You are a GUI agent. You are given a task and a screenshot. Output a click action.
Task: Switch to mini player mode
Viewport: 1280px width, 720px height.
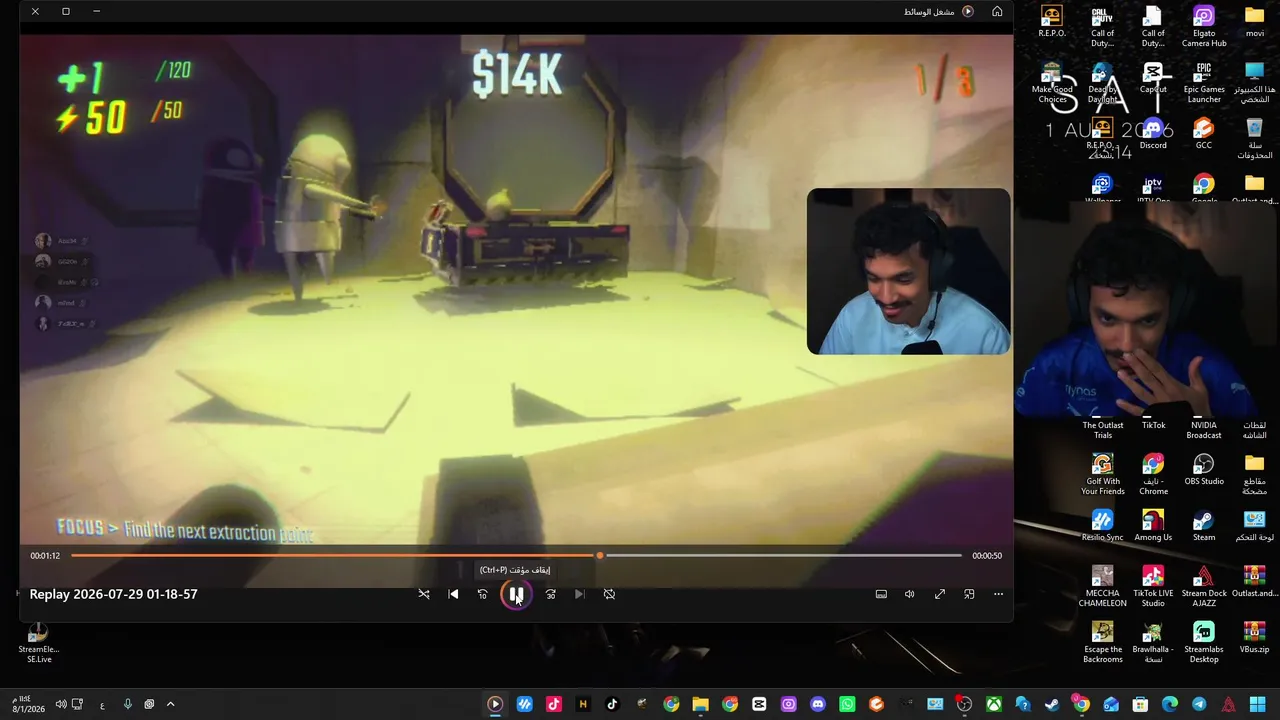click(x=969, y=594)
